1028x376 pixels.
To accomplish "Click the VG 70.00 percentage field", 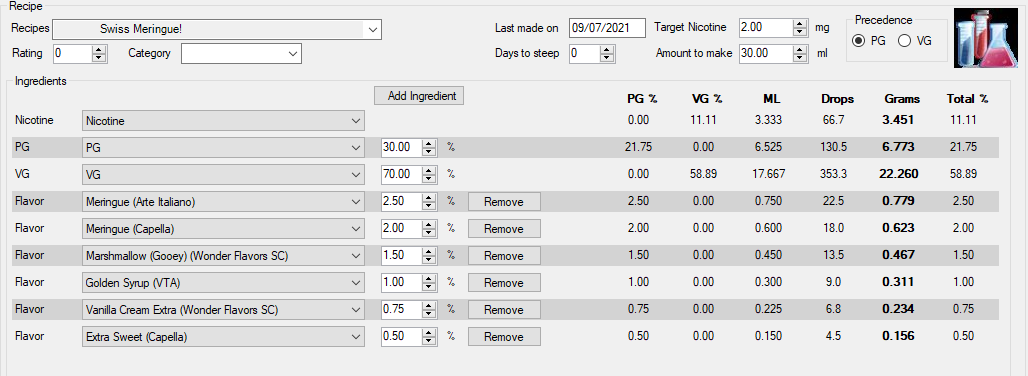I will [401, 175].
